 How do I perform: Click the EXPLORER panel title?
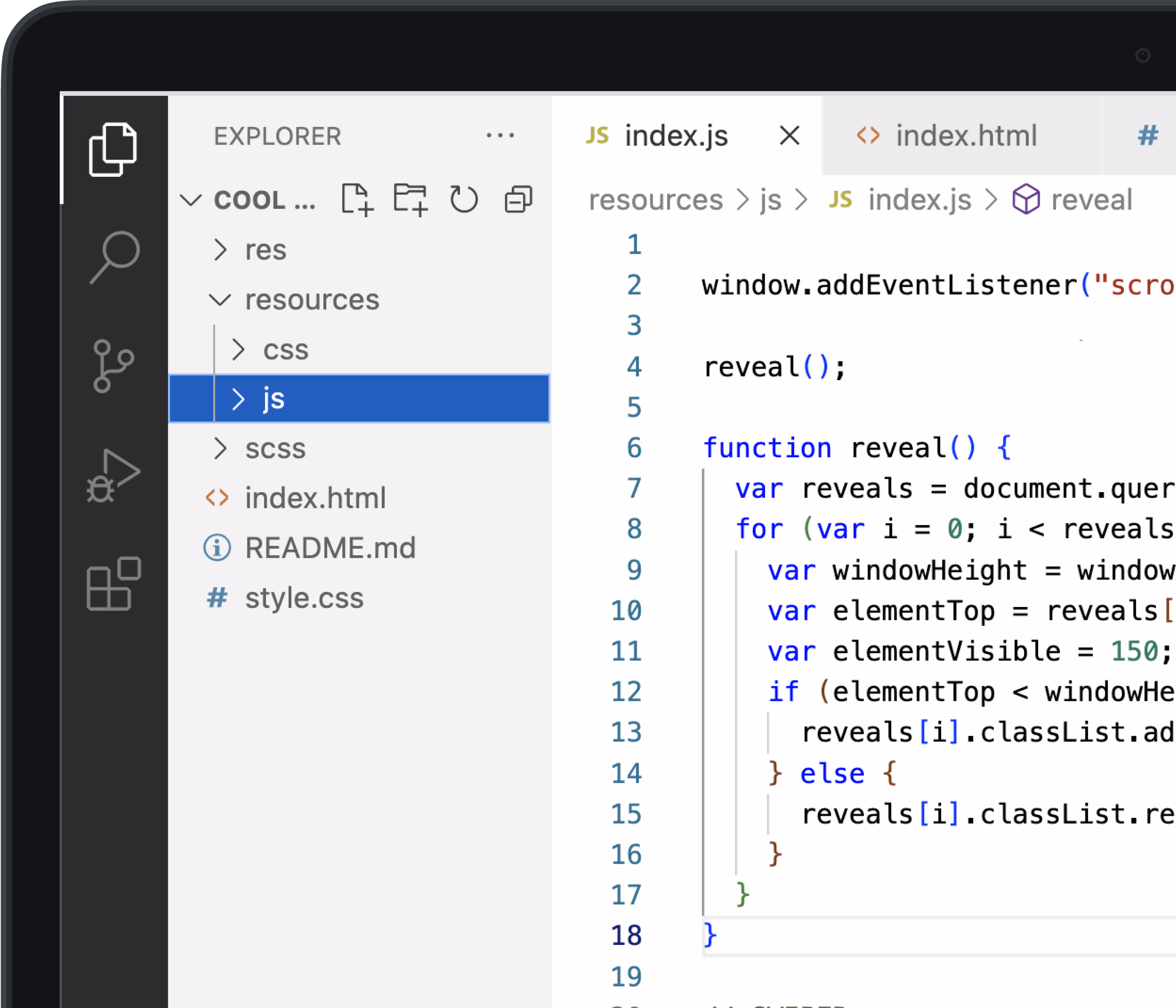pyautogui.click(x=278, y=136)
